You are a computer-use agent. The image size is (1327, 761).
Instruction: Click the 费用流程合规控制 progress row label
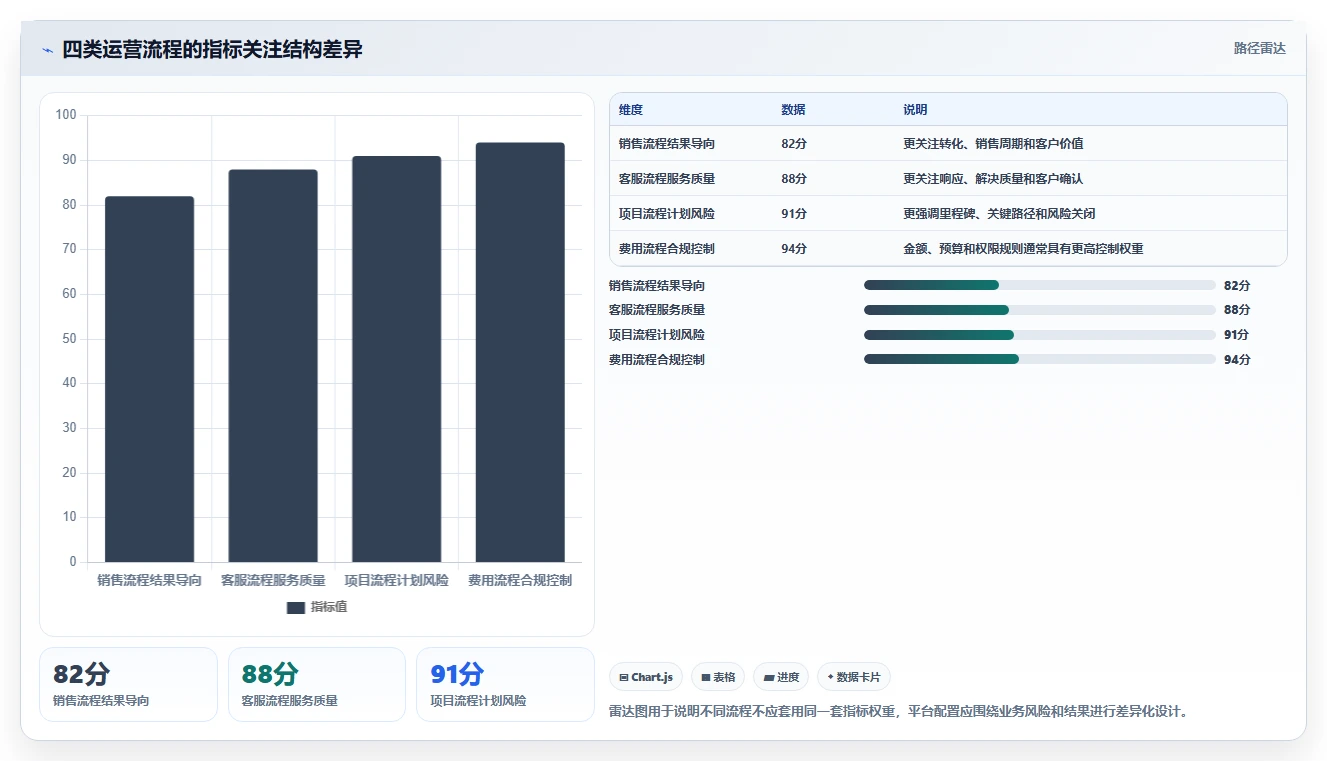[x=657, y=360]
